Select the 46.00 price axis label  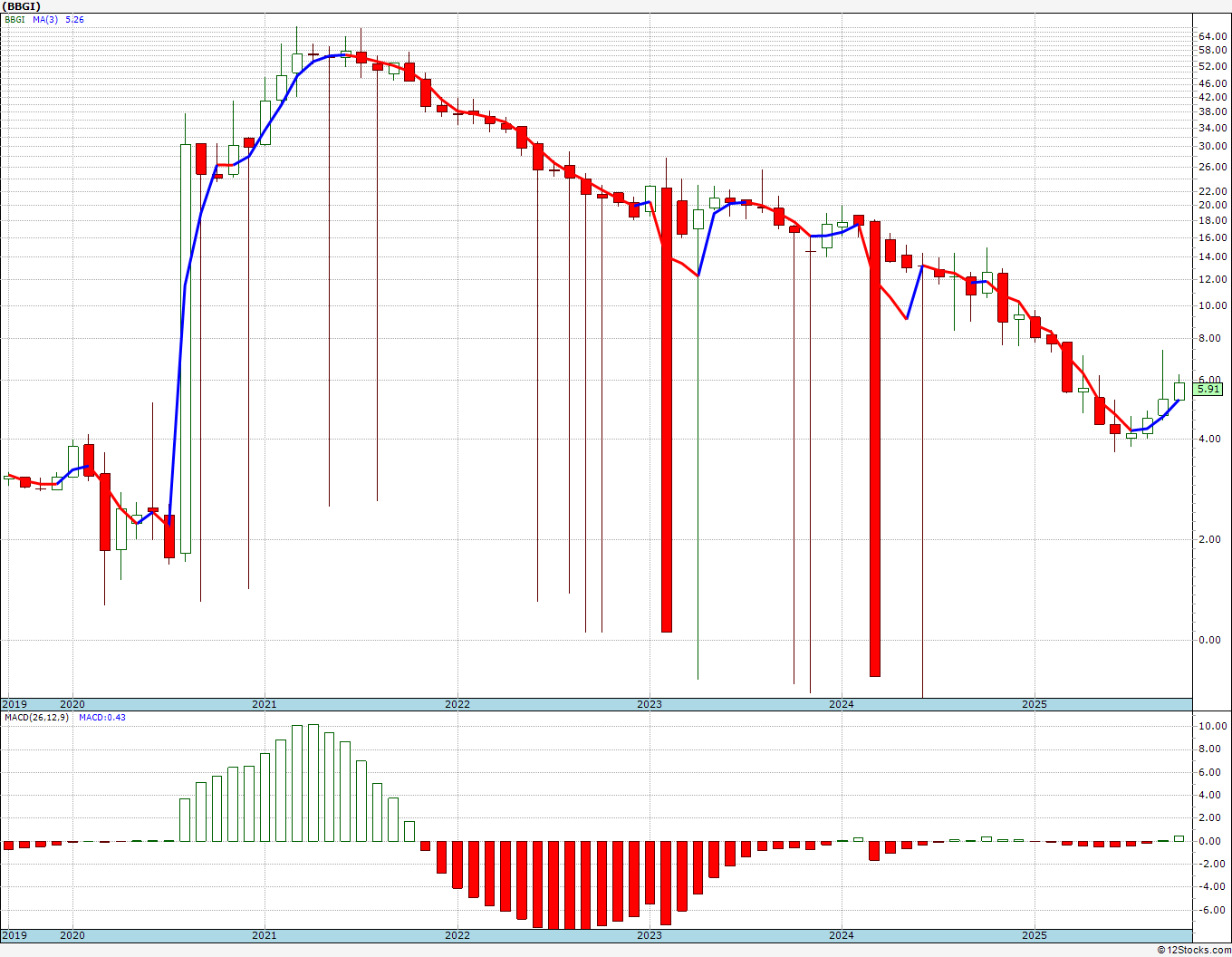pyautogui.click(x=1212, y=83)
